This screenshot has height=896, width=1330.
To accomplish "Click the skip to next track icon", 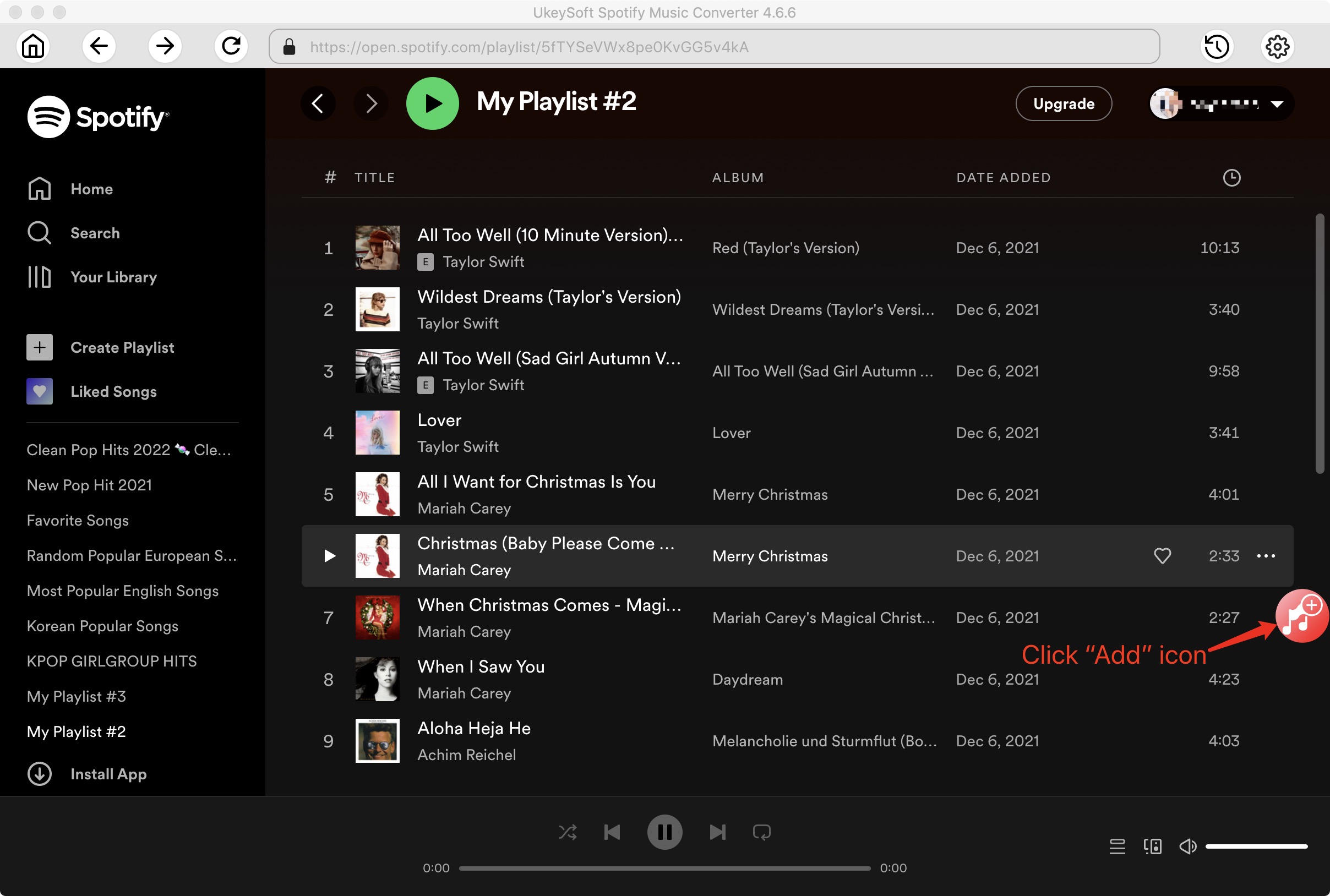I will click(x=717, y=831).
